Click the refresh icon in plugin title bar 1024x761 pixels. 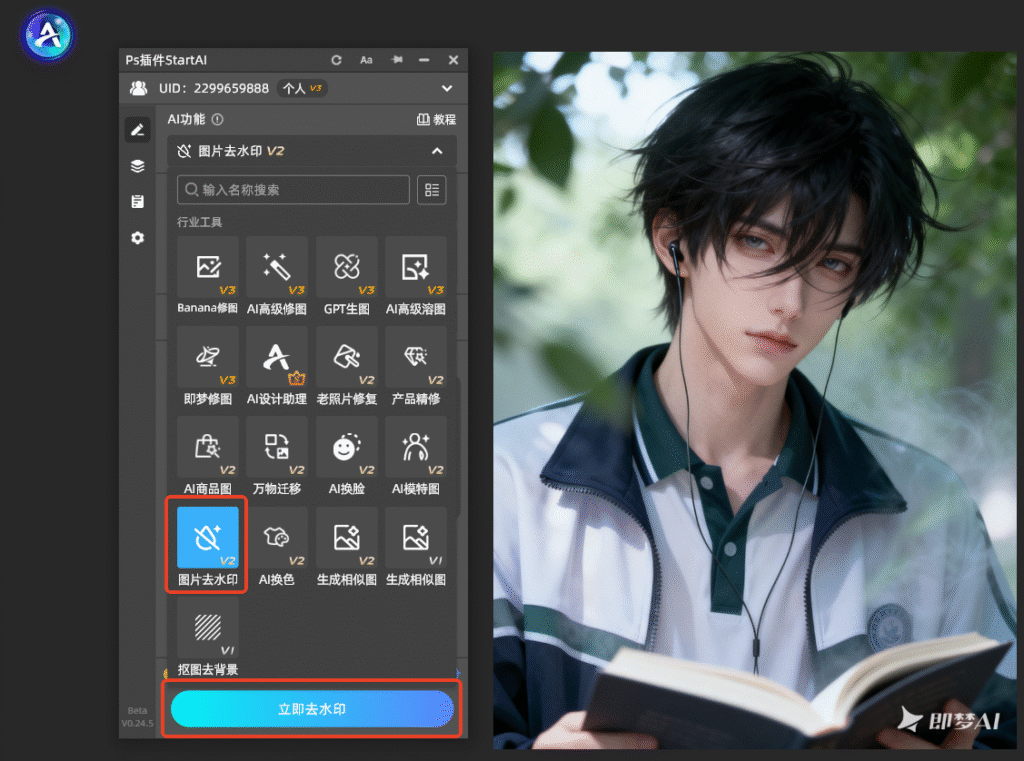tap(336, 60)
